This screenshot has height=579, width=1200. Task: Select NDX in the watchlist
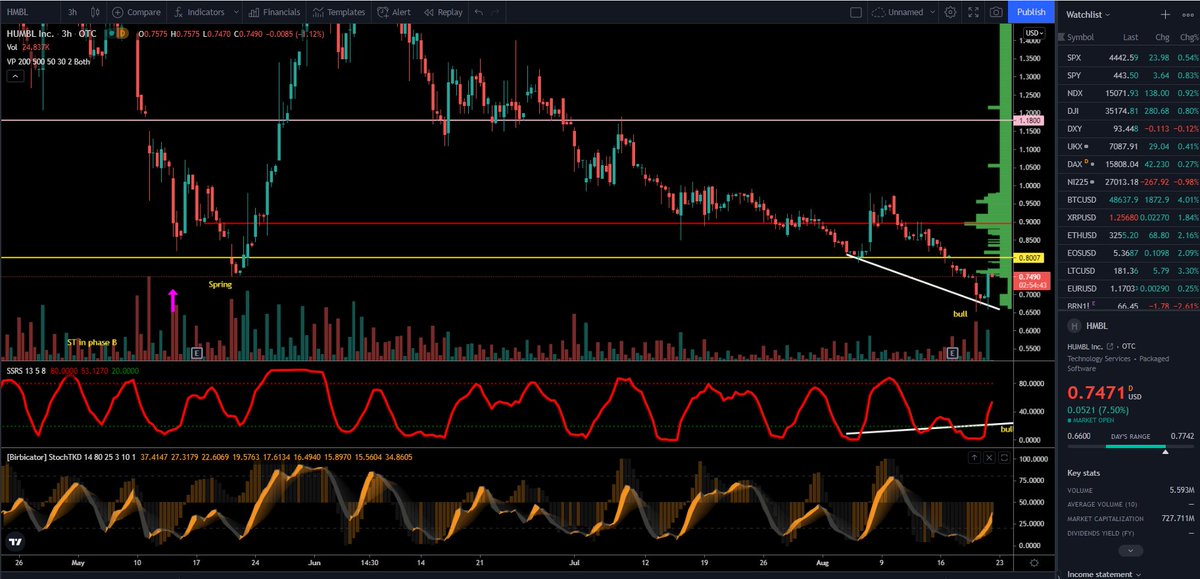1128,91
